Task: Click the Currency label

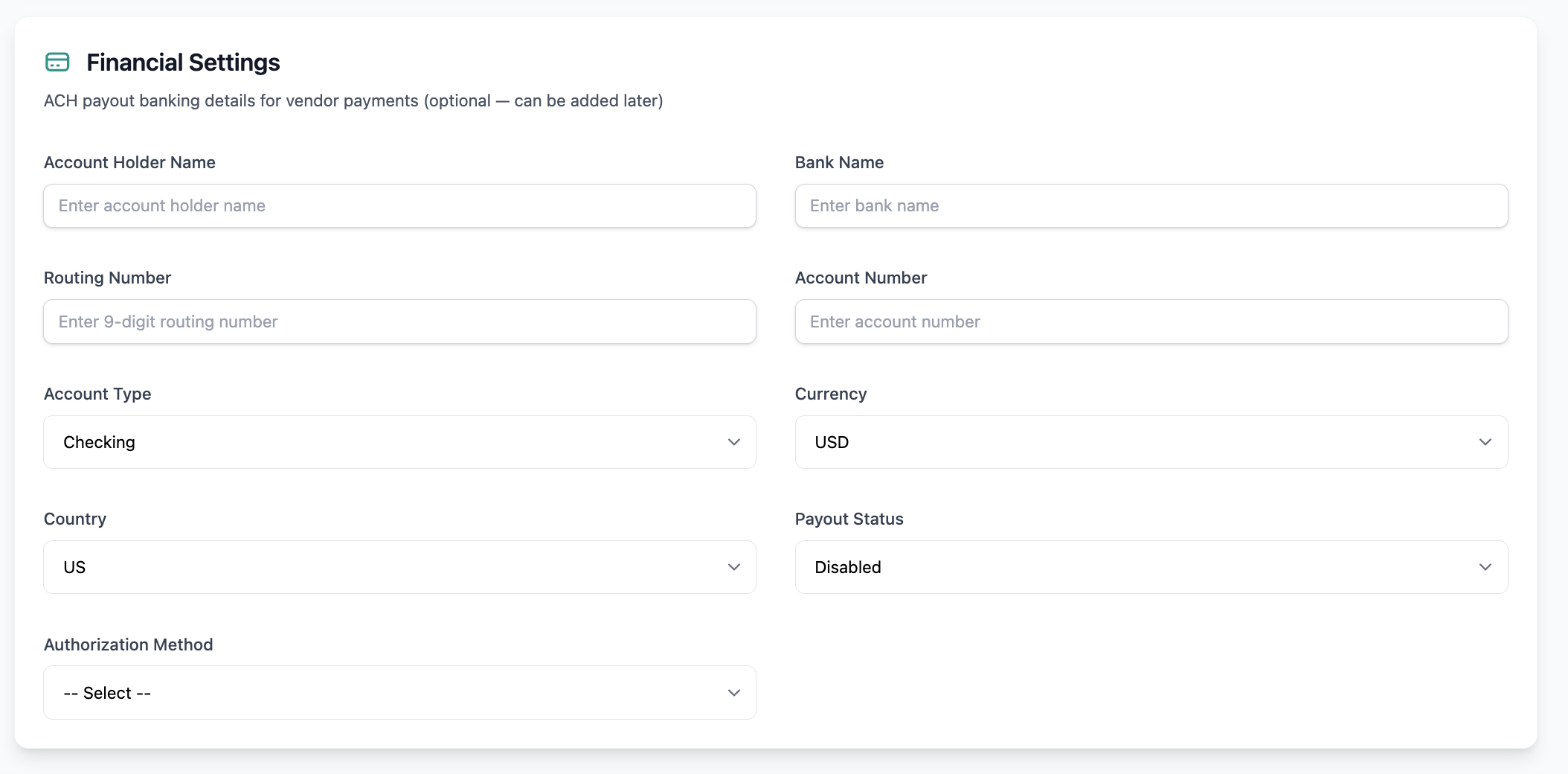Action: [x=831, y=394]
